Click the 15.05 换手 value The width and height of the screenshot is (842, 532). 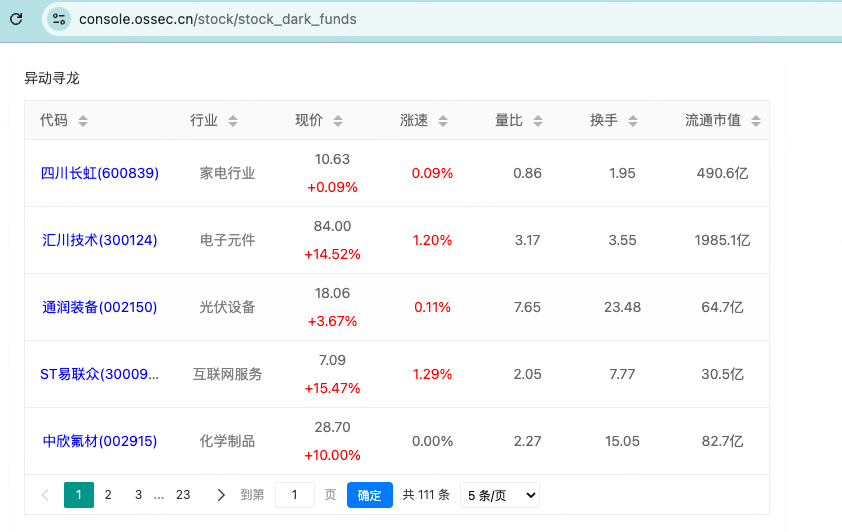click(x=622, y=441)
